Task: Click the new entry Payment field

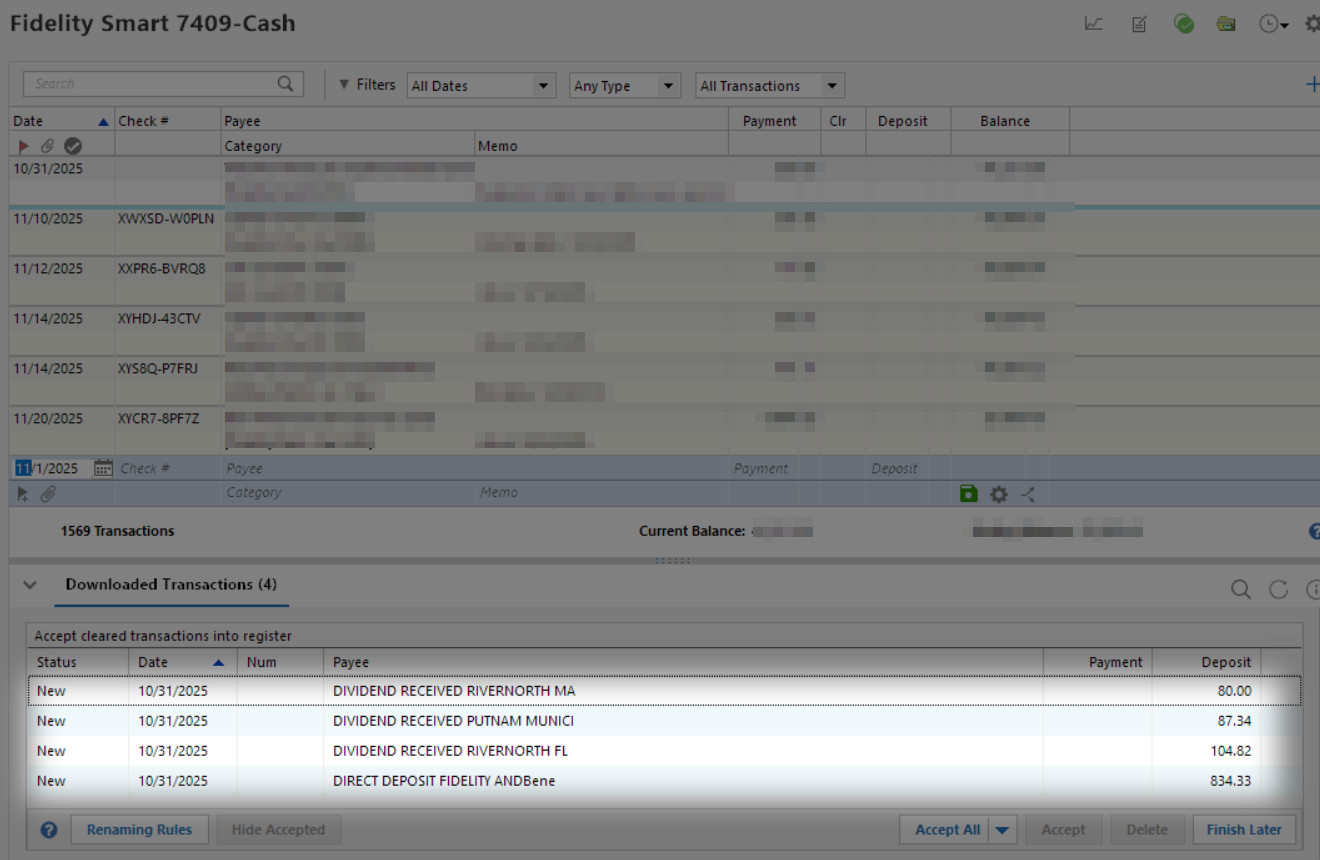Action: point(775,468)
